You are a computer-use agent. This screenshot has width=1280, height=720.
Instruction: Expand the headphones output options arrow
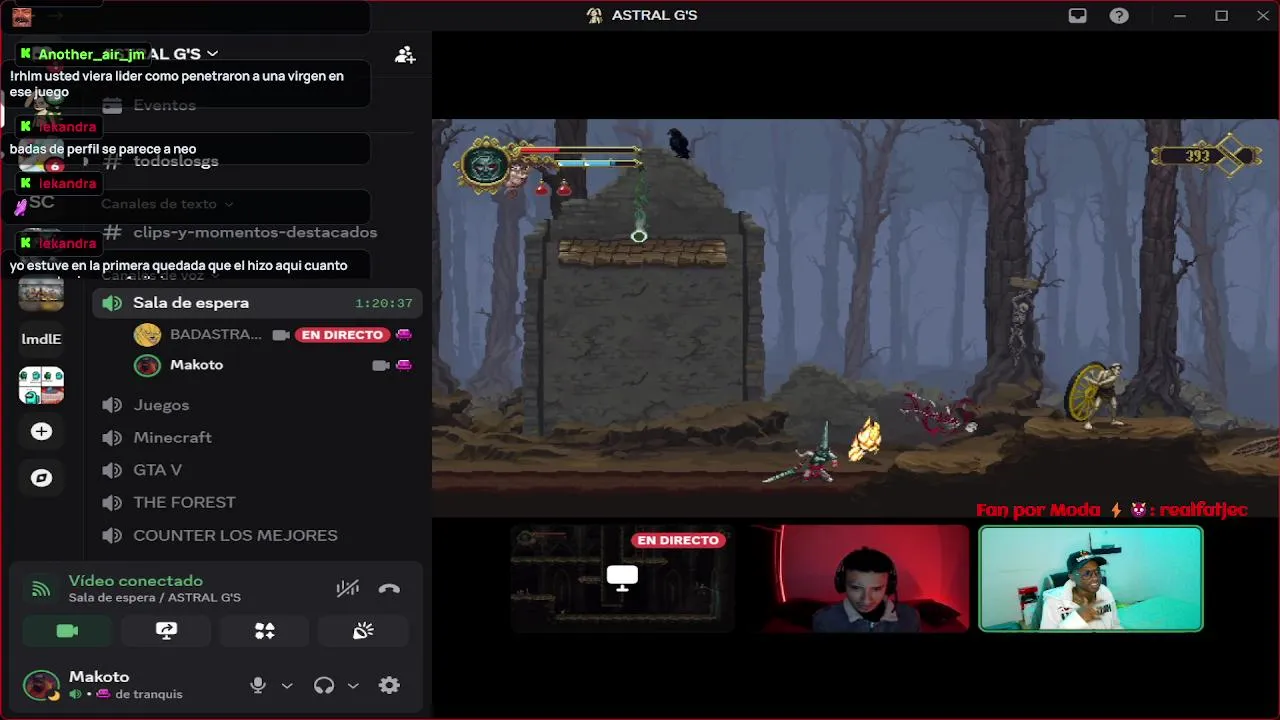pyautogui.click(x=353, y=686)
